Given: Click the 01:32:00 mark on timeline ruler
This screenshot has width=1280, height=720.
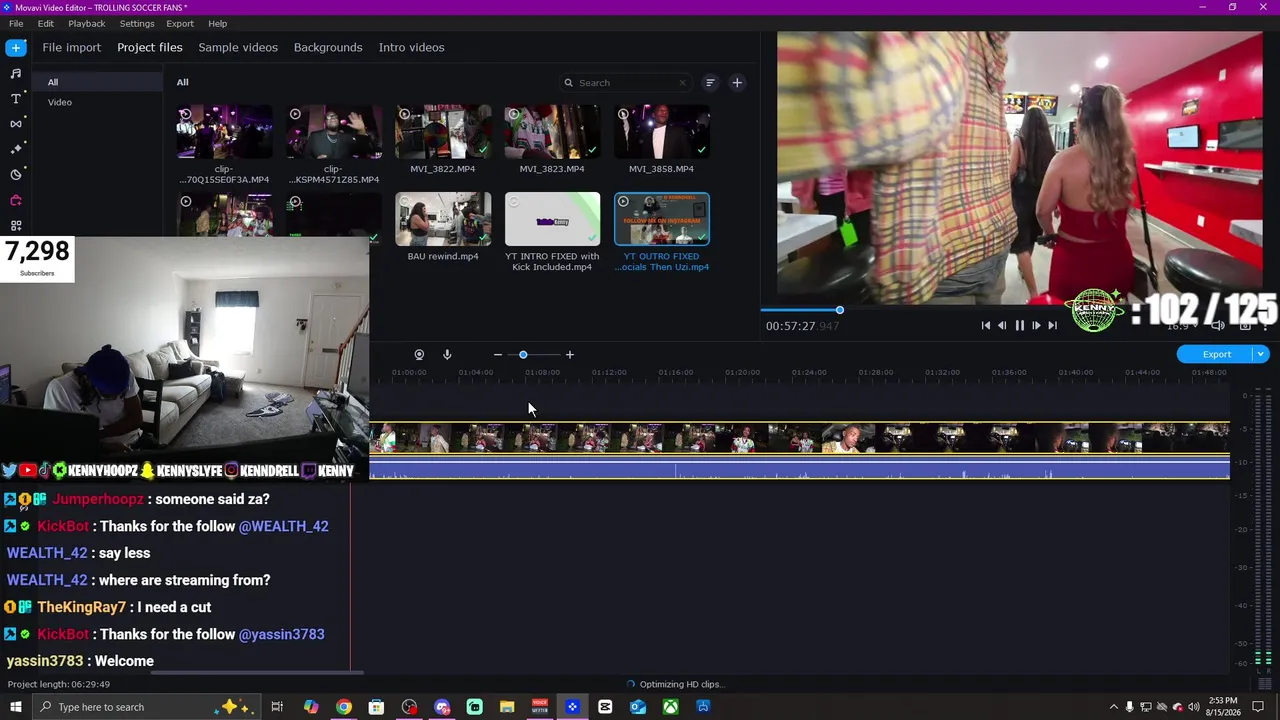Looking at the screenshot, I should click(x=942, y=372).
